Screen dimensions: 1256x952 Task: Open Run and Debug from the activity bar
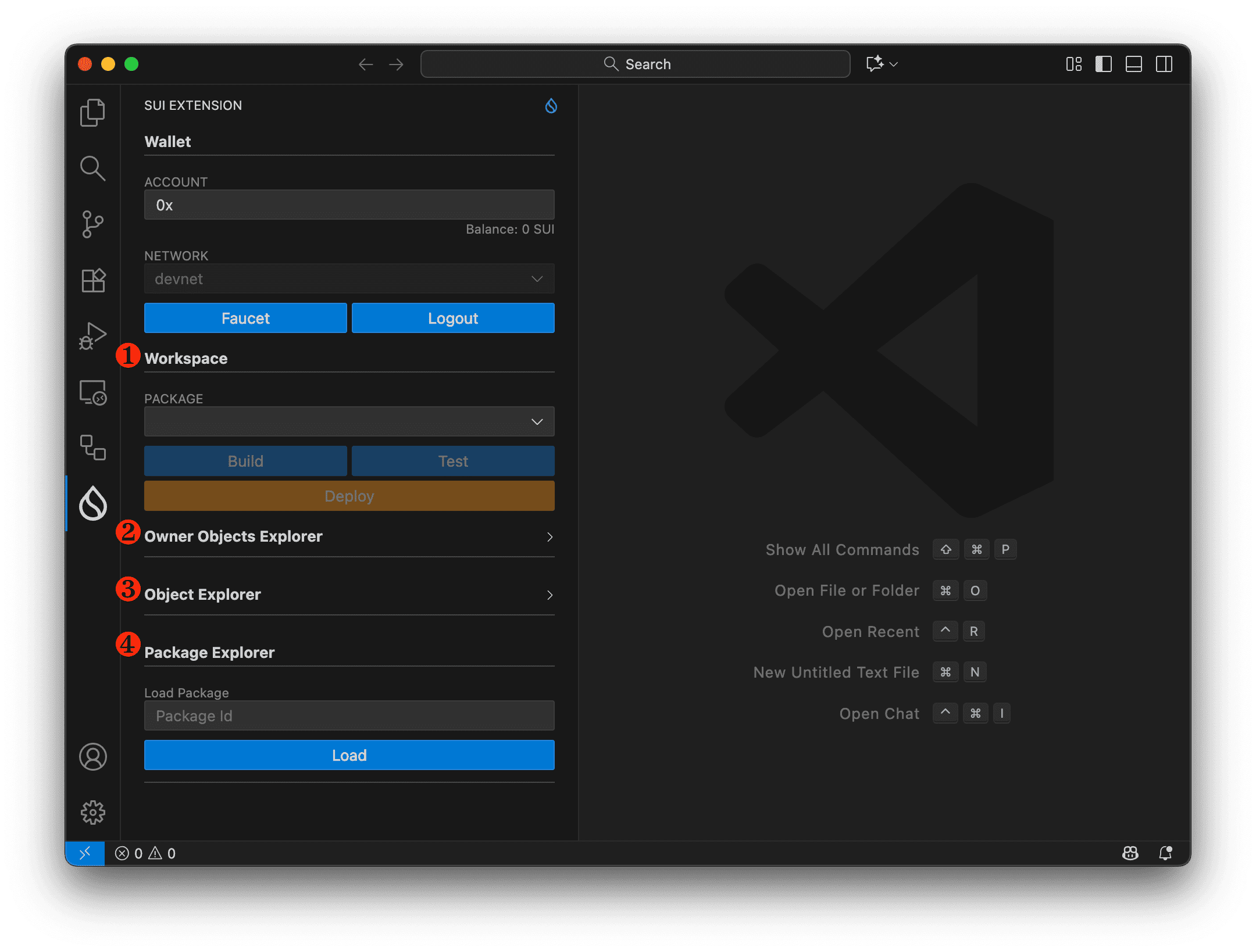[x=92, y=336]
